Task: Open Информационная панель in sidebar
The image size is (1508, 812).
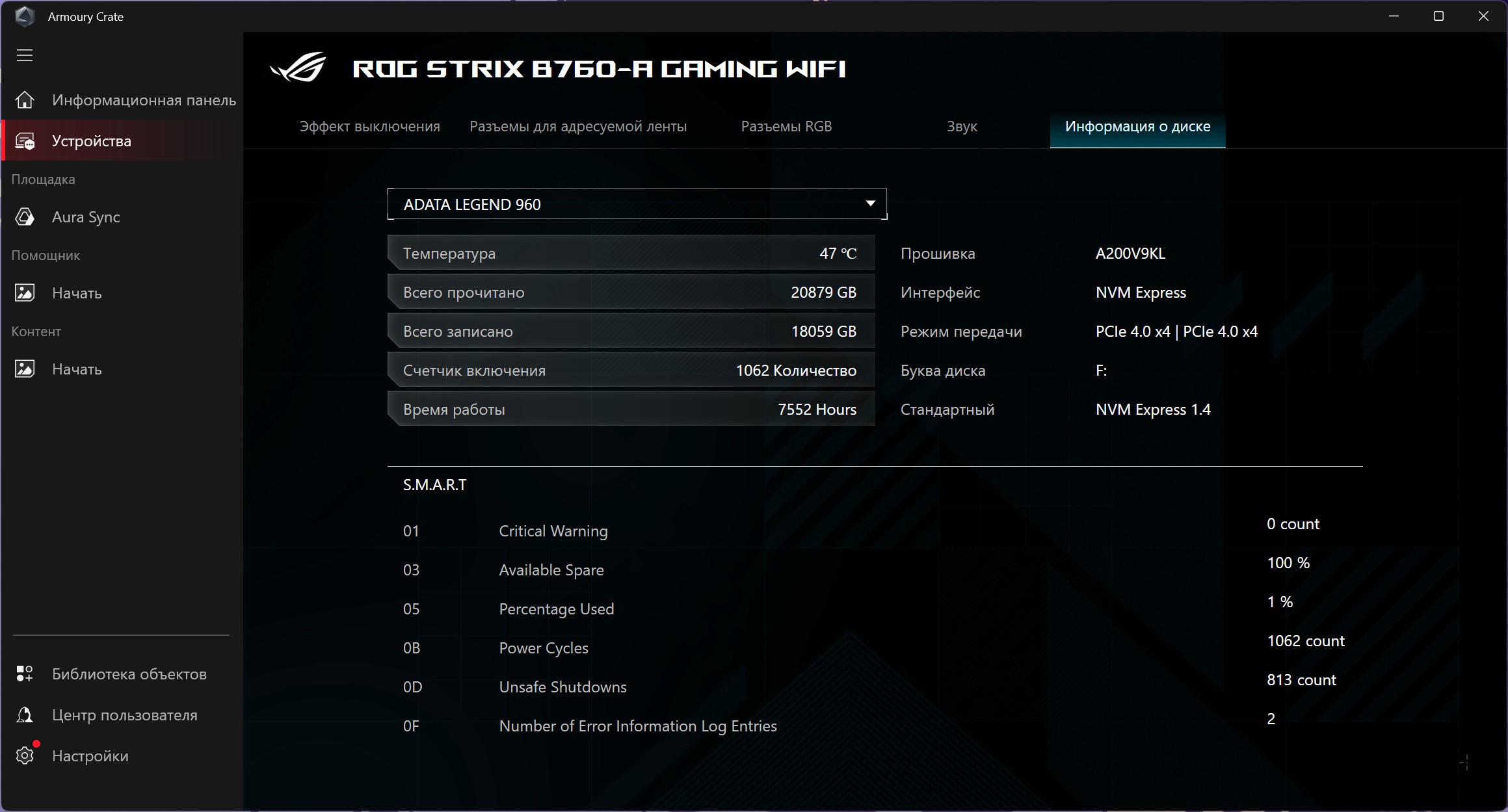Action: point(122,100)
